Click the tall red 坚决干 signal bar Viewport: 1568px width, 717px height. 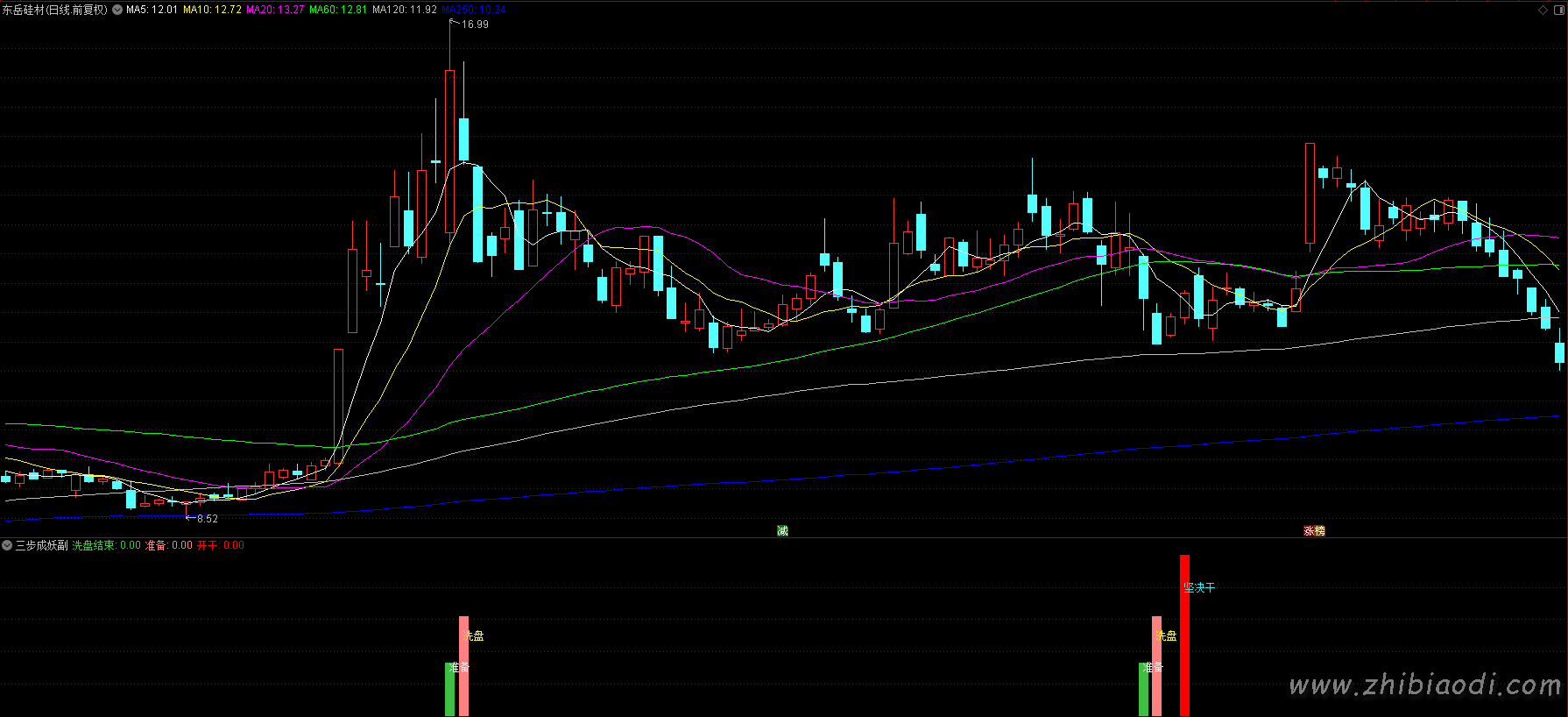tap(1184, 640)
